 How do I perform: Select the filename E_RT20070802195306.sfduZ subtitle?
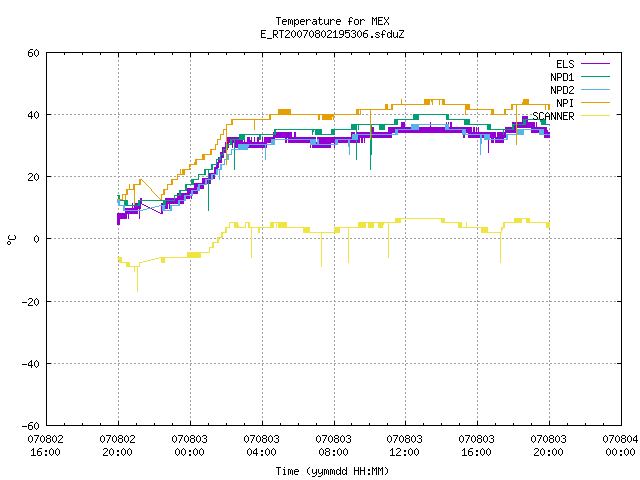point(332,34)
